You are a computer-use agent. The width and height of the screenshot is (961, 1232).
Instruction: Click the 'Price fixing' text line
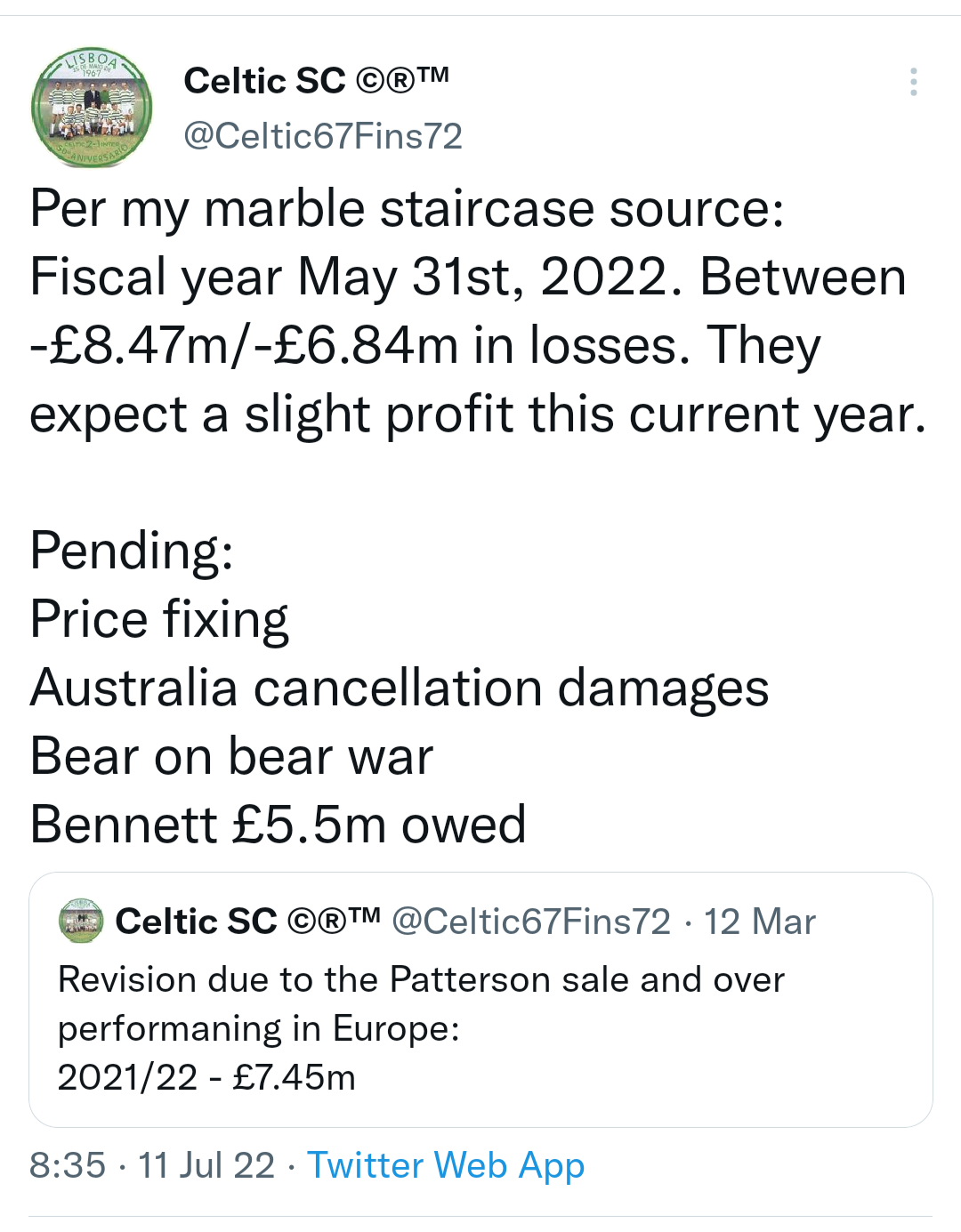(159, 619)
